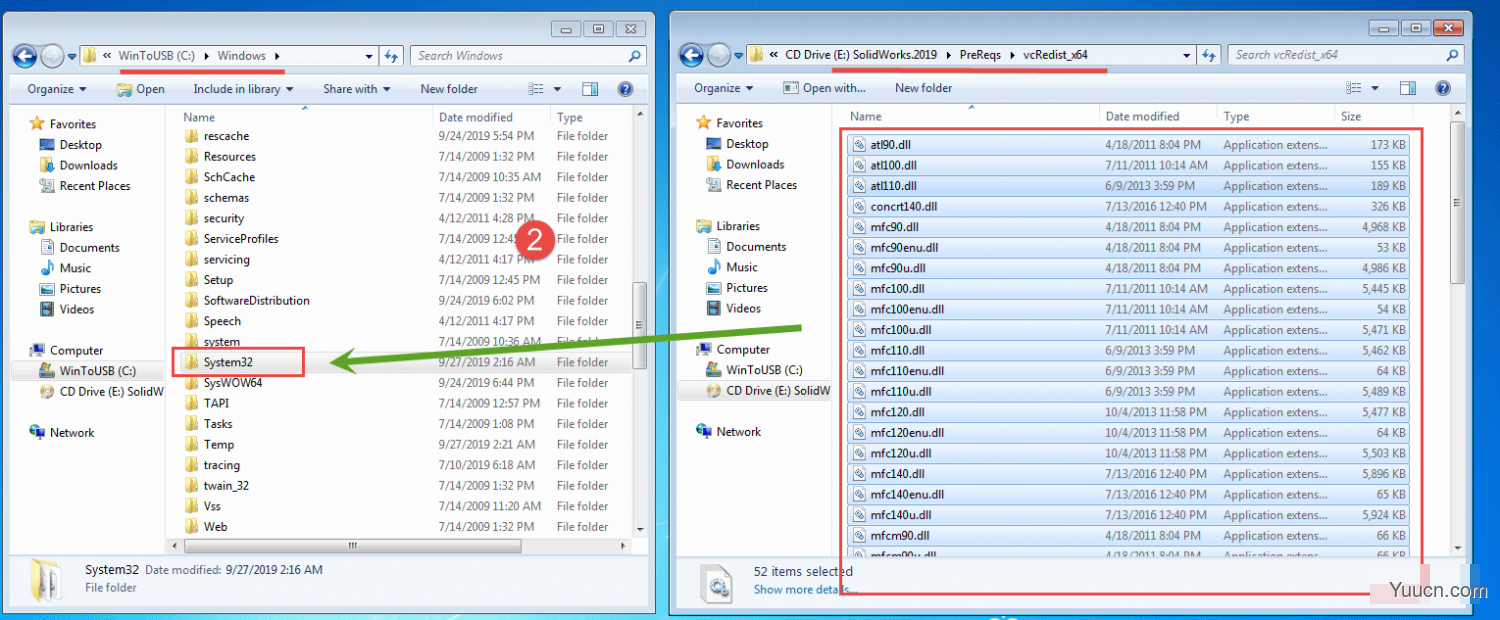
Task: Change view icon in vcRedist_x64 window
Action: 1355,88
